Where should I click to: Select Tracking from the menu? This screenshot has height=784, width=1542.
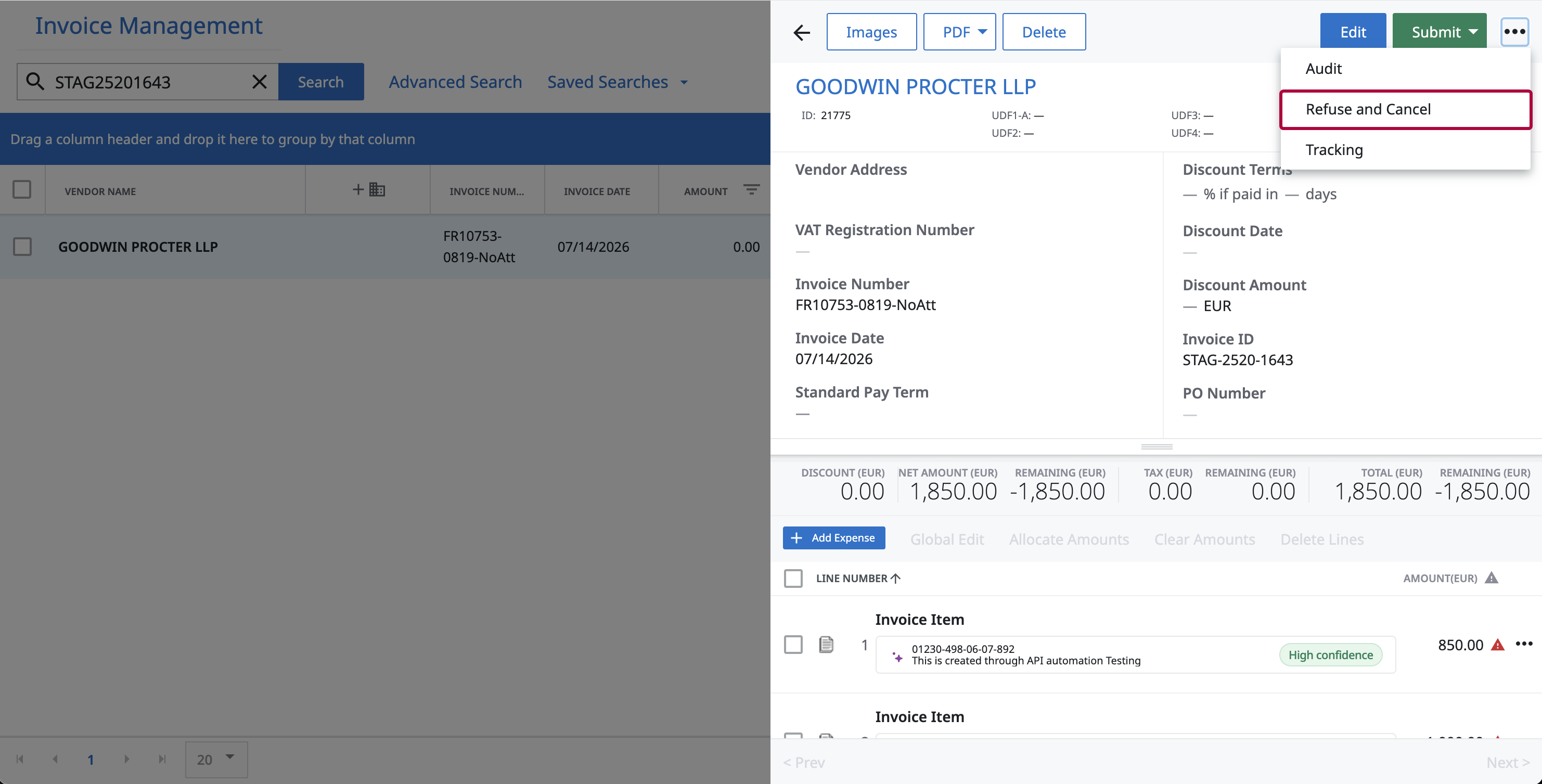coord(1406,150)
